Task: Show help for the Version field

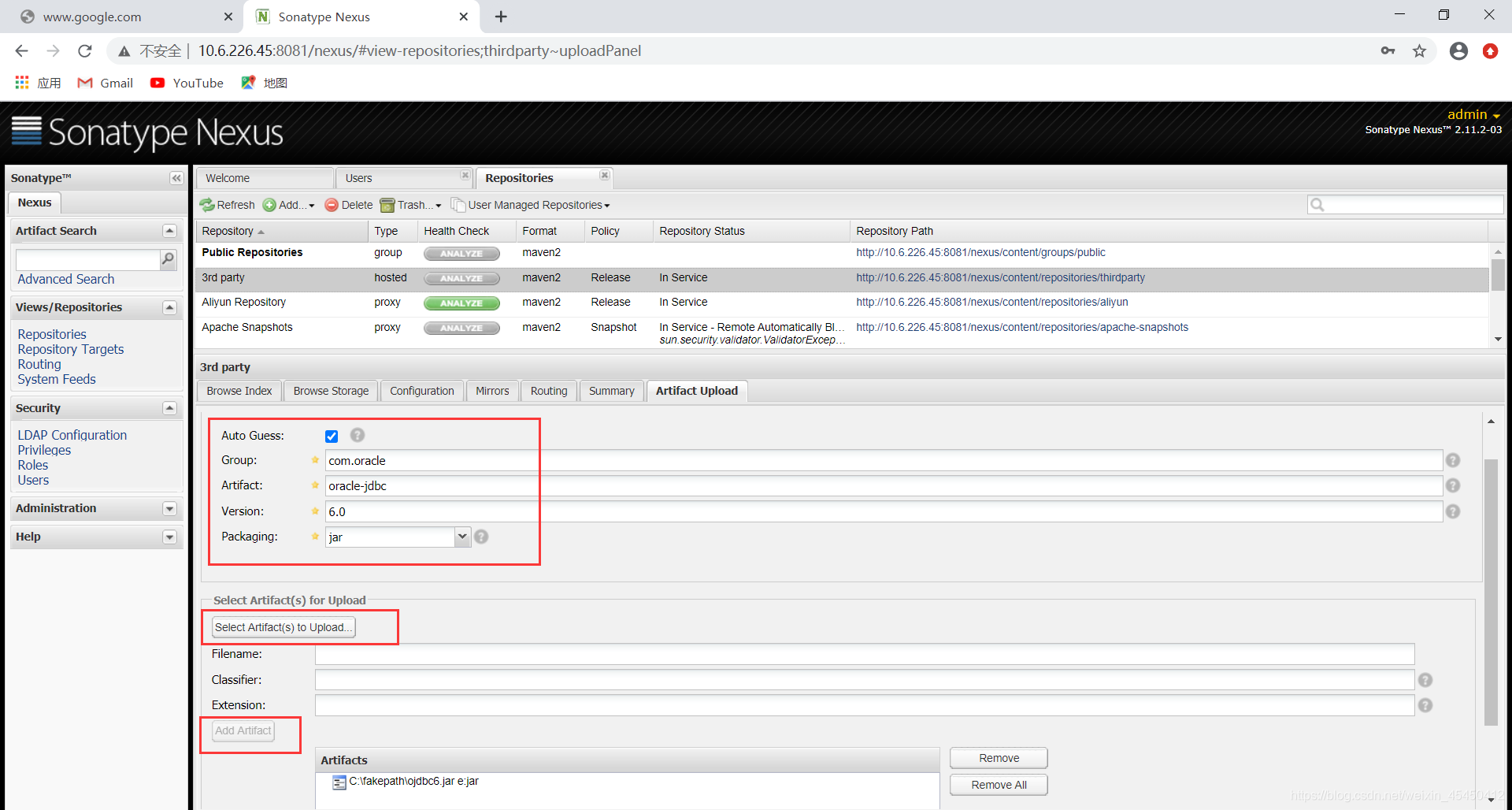Action: 1453,511
